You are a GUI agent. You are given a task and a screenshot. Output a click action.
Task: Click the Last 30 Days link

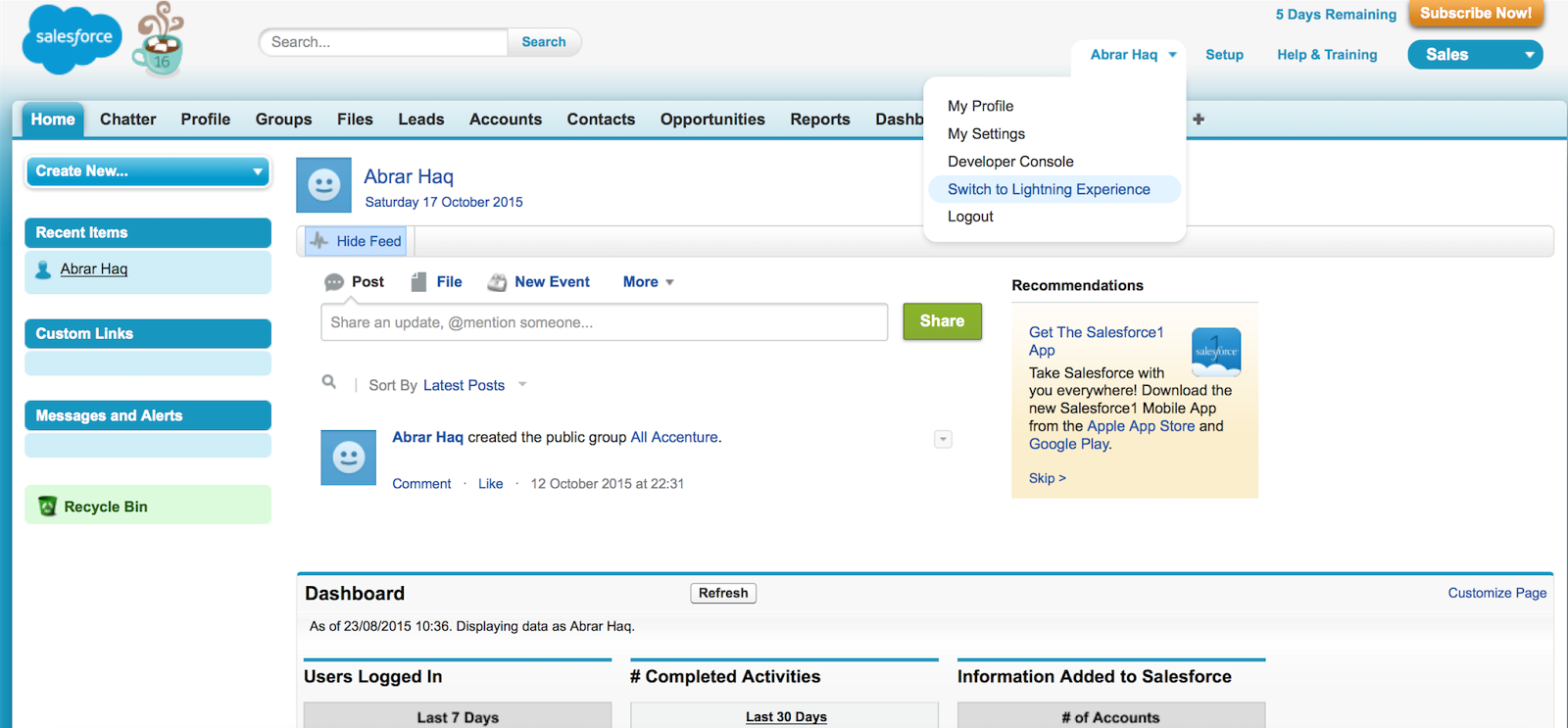(786, 717)
